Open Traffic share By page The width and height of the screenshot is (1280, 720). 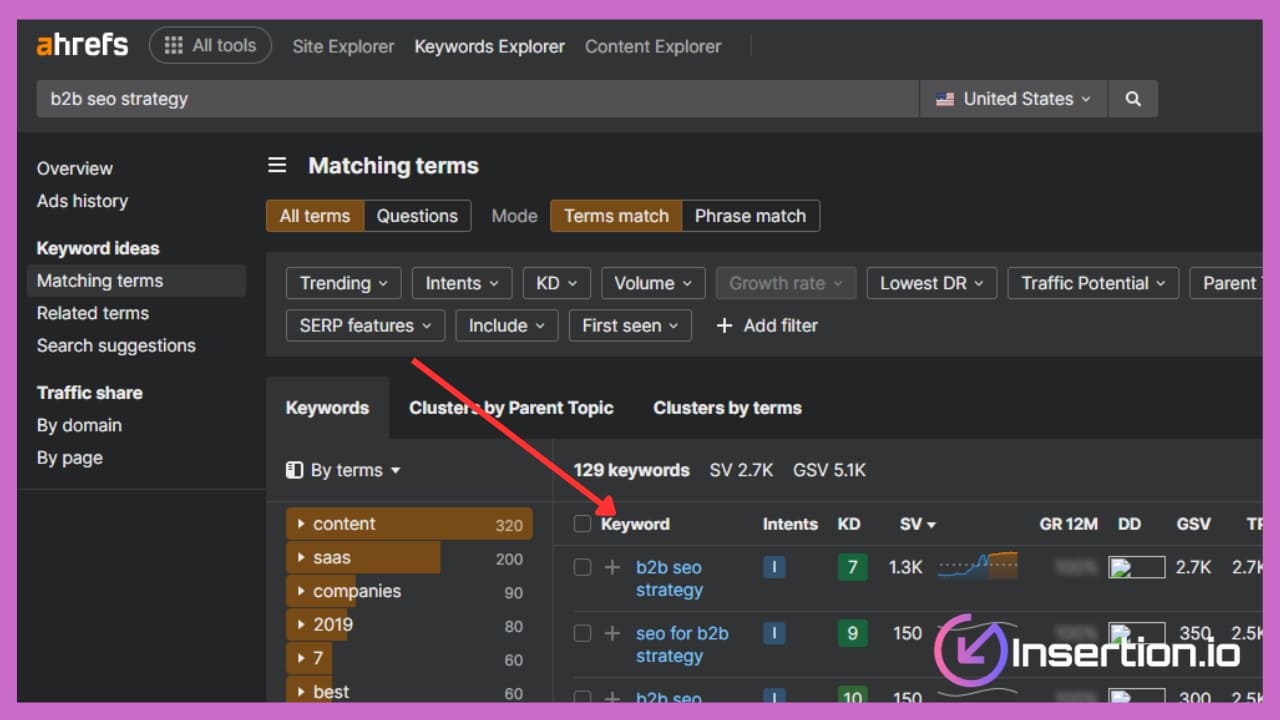(70, 457)
